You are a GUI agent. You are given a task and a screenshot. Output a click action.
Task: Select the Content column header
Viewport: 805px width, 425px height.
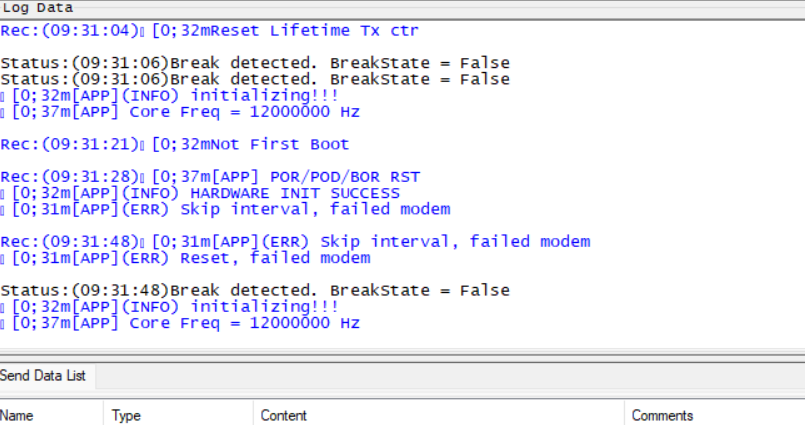283,415
